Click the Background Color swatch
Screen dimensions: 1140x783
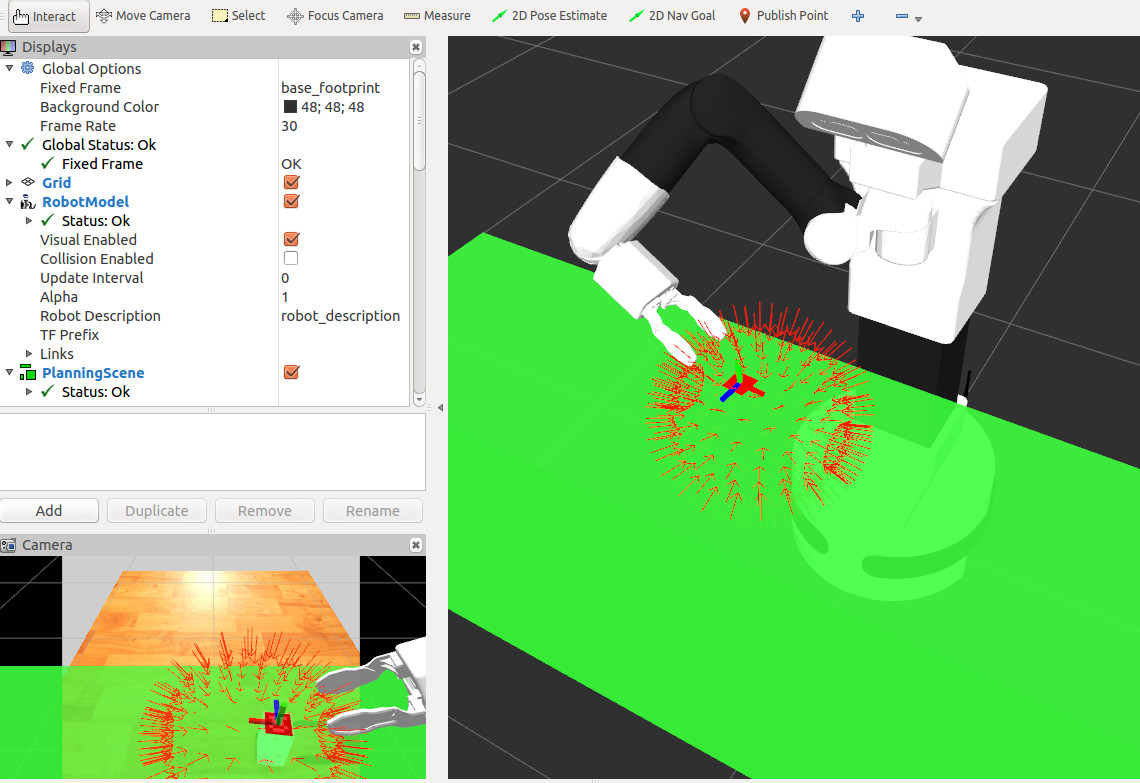coord(290,107)
